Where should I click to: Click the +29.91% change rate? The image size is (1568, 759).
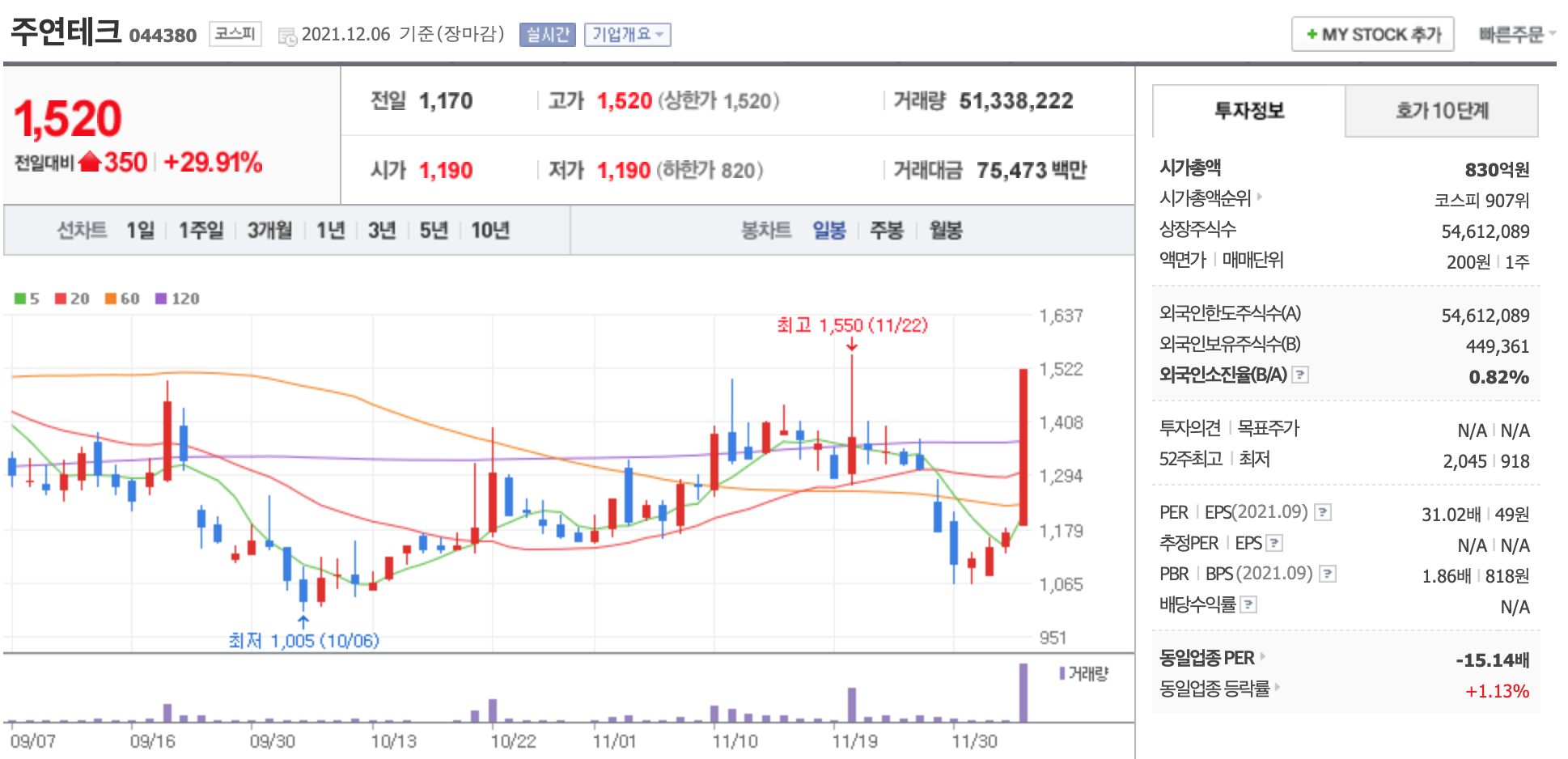(x=213, y=162)
